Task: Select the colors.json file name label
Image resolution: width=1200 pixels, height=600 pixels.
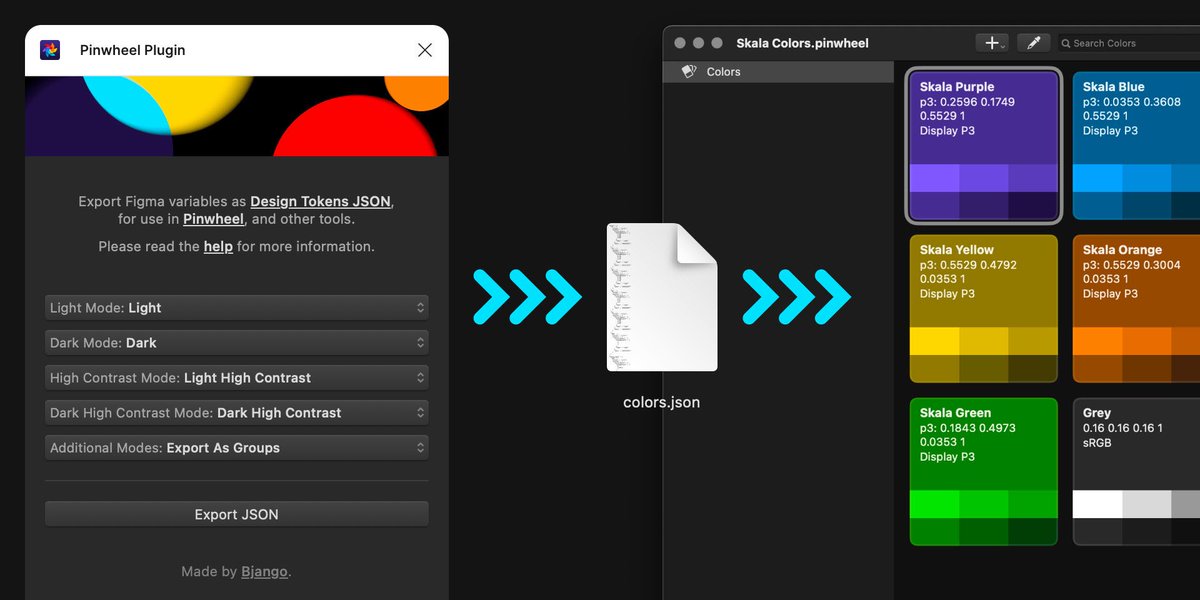Action: pyautogui.click(x=662, y=402)
